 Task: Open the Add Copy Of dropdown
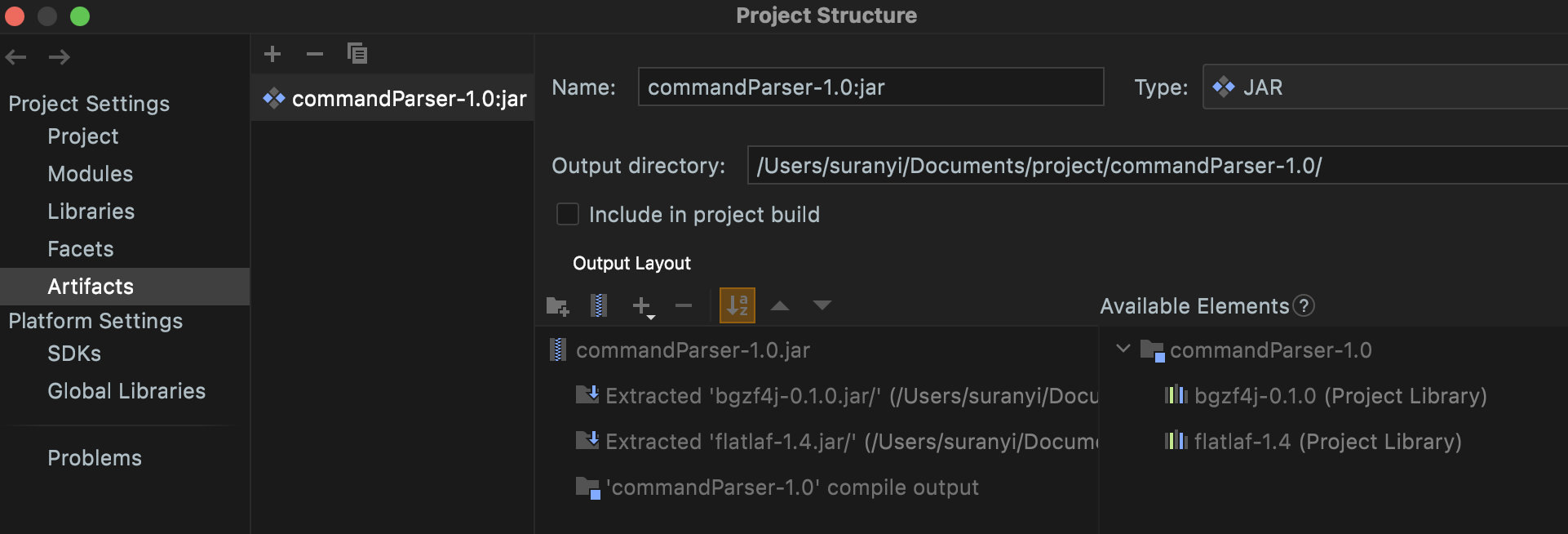(643, 307)
